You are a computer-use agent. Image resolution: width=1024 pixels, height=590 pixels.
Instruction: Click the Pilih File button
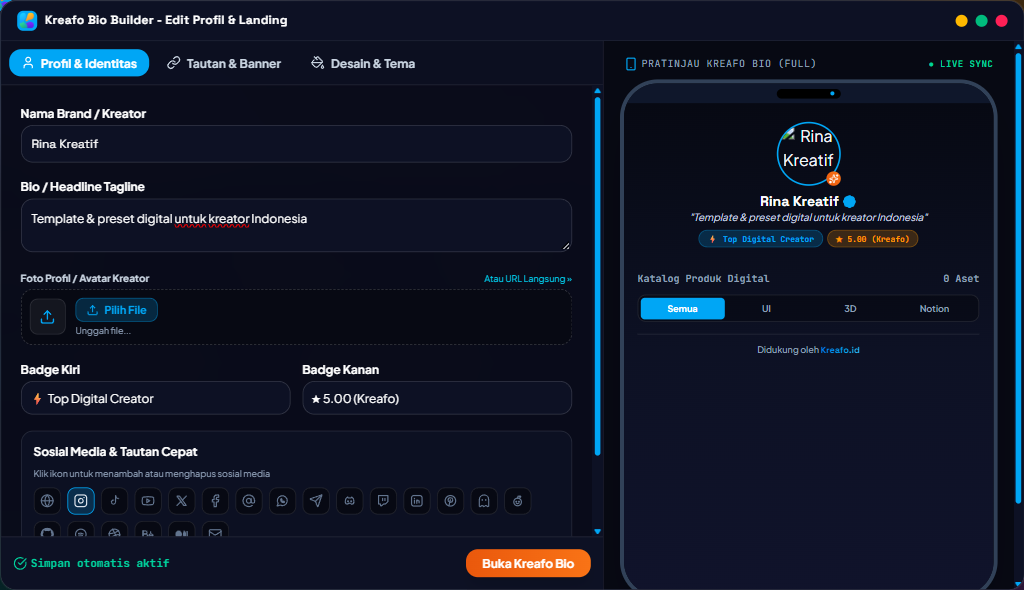[x=116, y=310]
